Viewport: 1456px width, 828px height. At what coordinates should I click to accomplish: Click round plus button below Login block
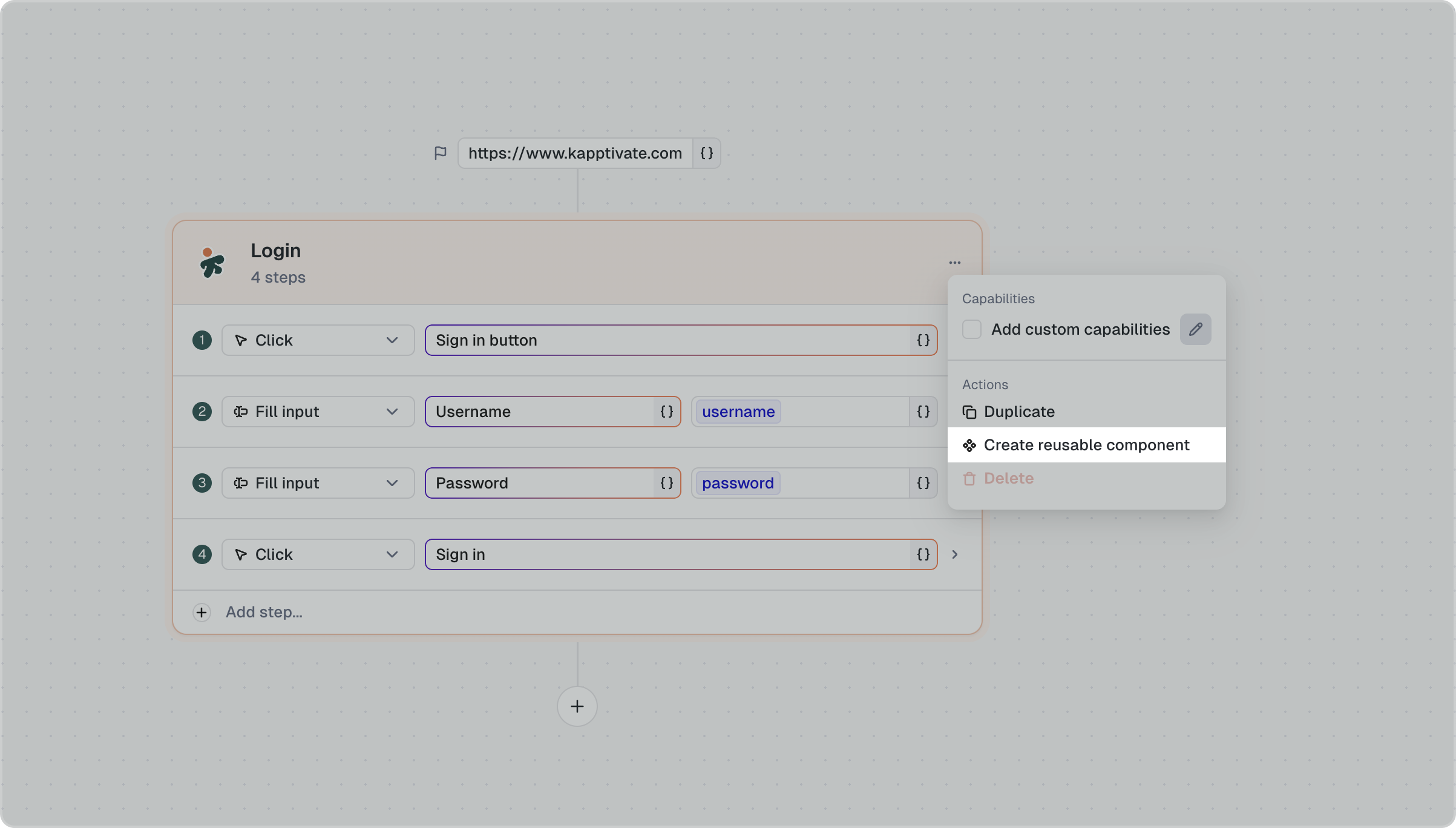tap(577, 706)
